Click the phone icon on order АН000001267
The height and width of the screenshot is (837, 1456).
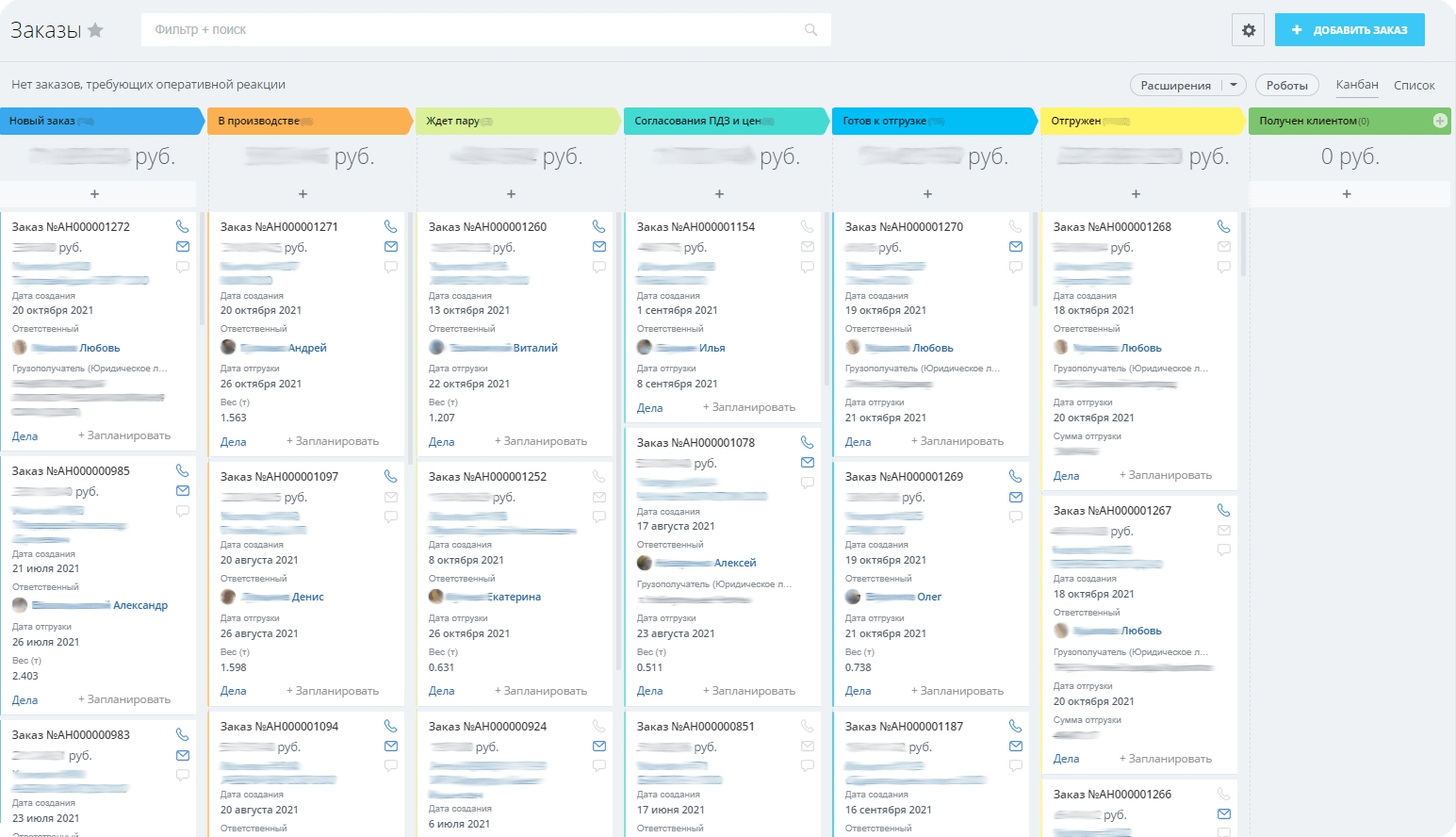[x=1224, y=511]
